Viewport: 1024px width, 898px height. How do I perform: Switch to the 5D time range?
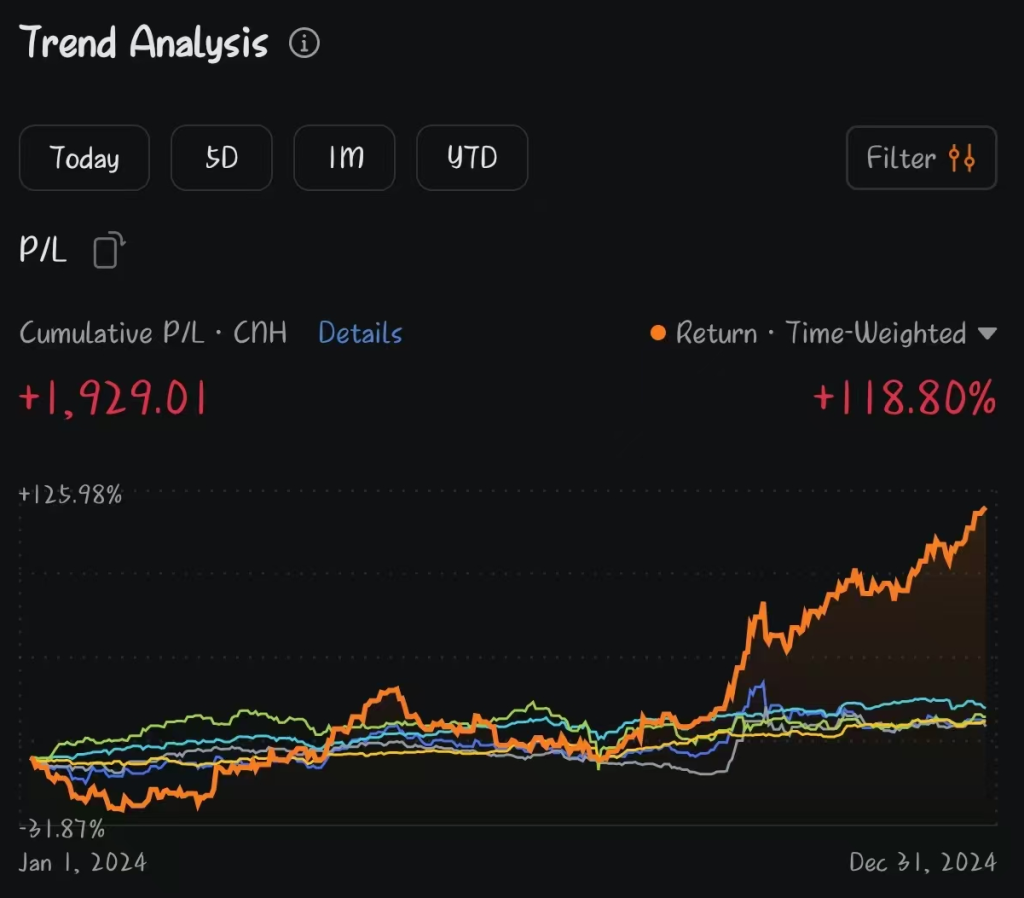tap(221, 158)
